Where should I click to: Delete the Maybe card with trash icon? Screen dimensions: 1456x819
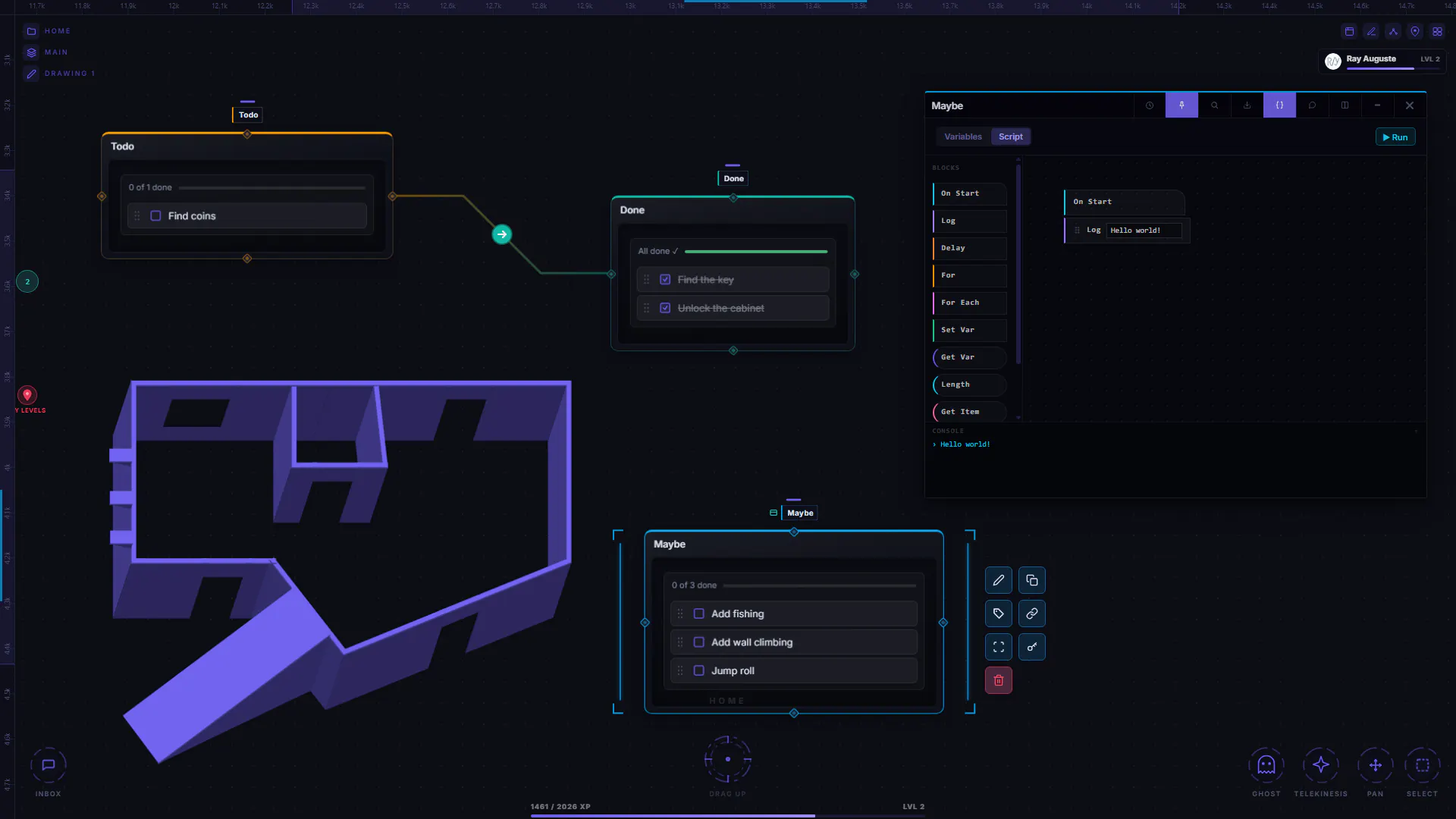pyautogui.click(x=999, y=680)
